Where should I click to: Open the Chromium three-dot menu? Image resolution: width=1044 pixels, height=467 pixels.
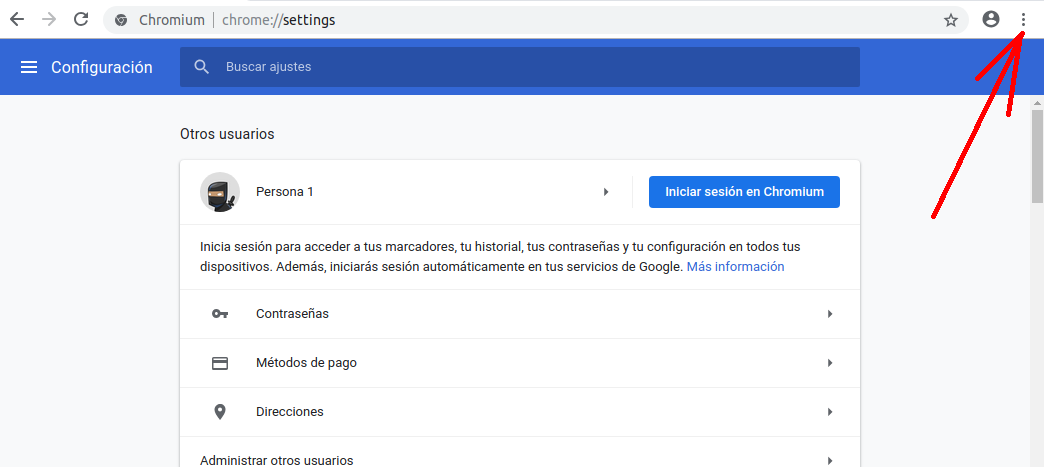[1022, 20]
